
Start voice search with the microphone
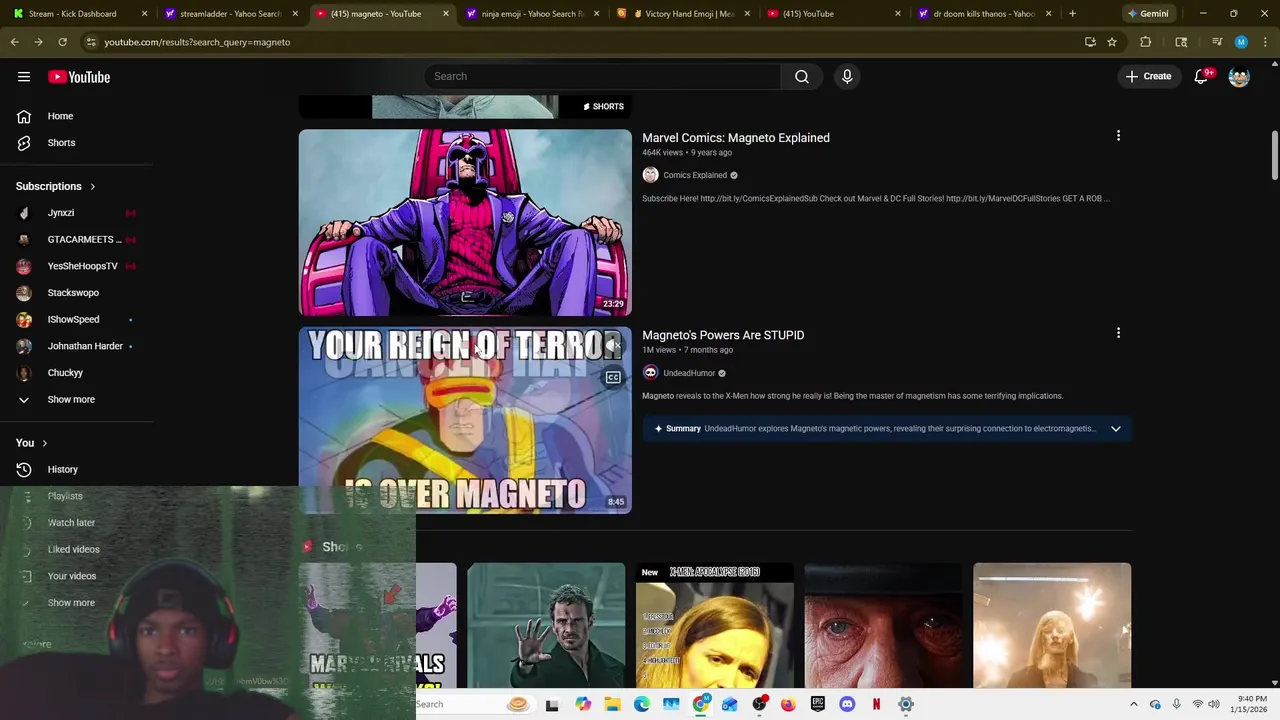tap(847, 77)
